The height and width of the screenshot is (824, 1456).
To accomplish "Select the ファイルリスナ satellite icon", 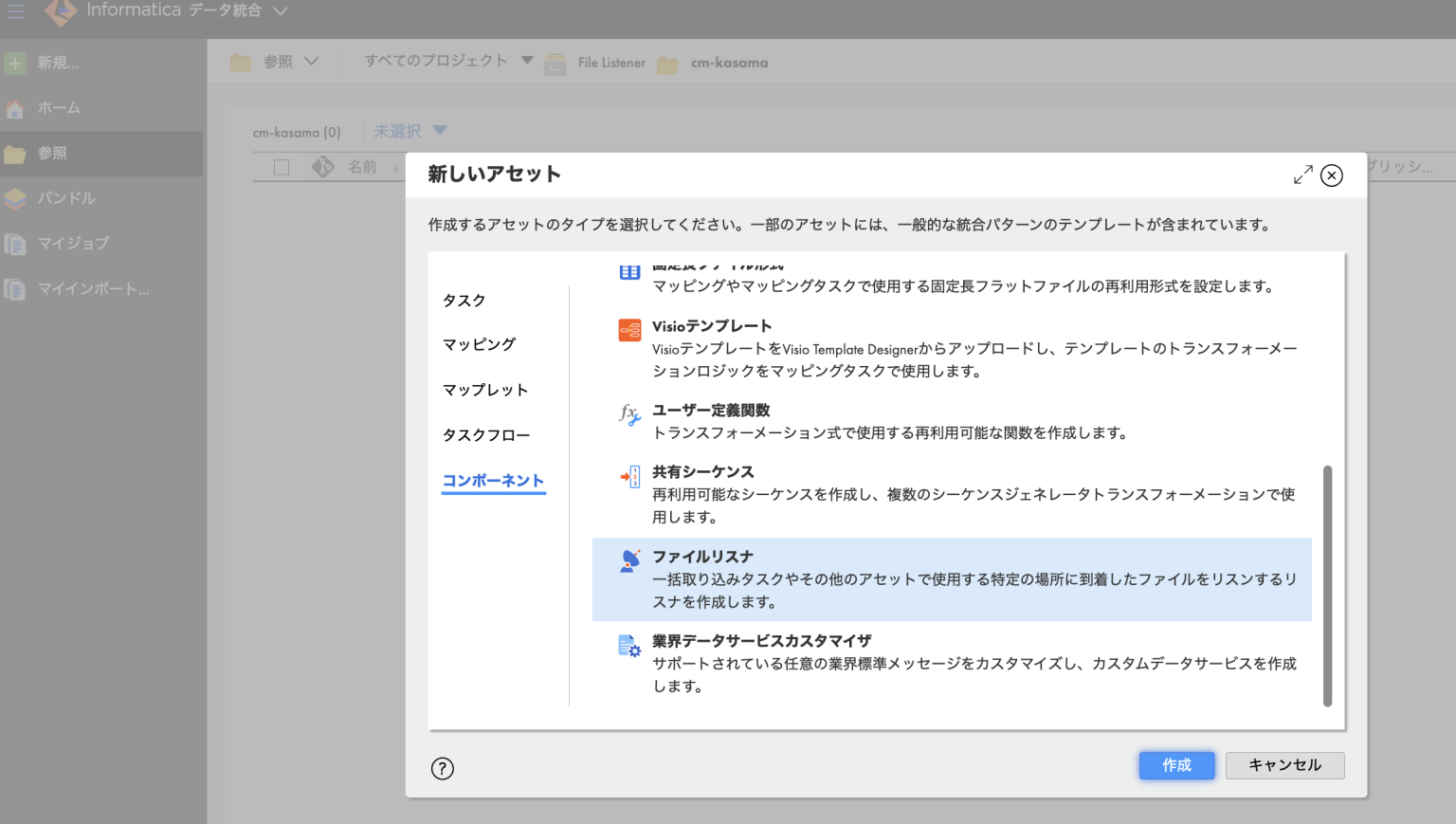I will tap(628, 561).
